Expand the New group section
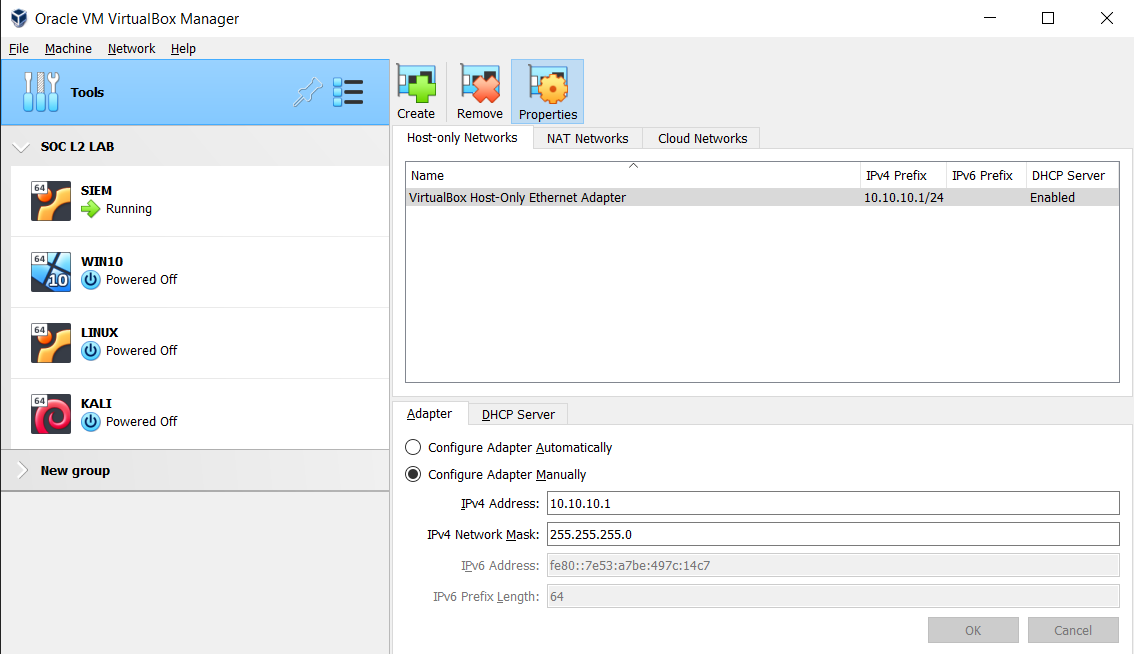Image resolution: width=1134 pixels, height=654 pixels. coord(22,469)
